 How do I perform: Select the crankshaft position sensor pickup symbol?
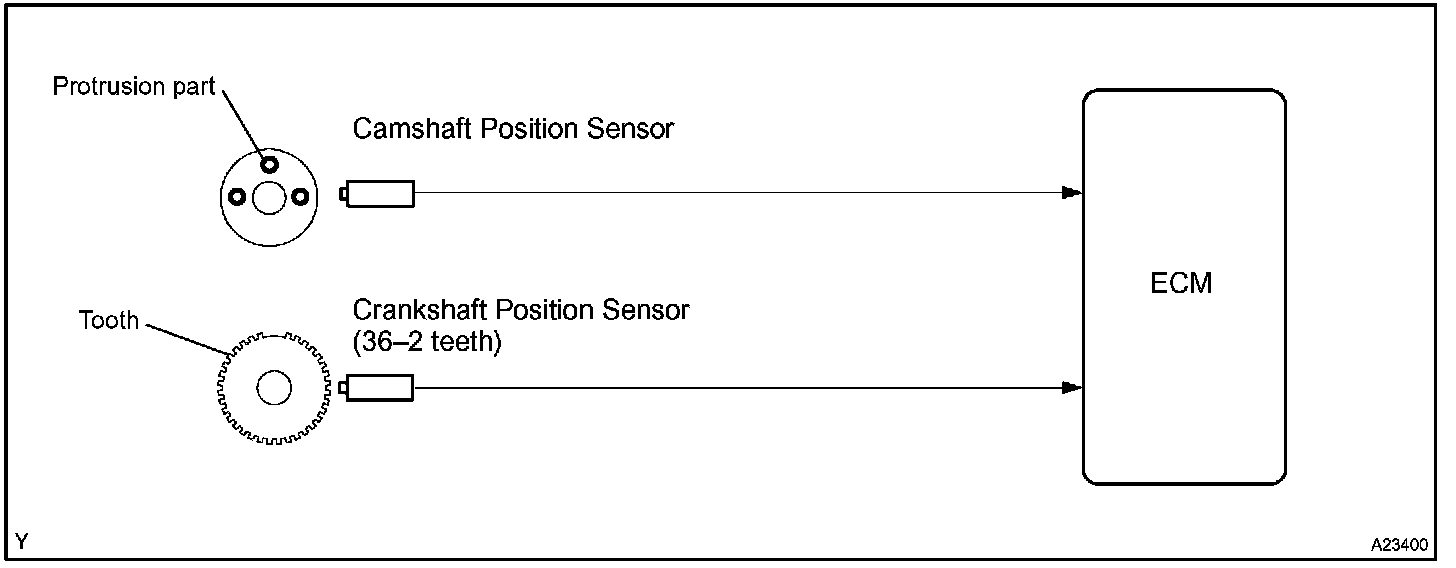pyautogui.click(x=378, y=388)
